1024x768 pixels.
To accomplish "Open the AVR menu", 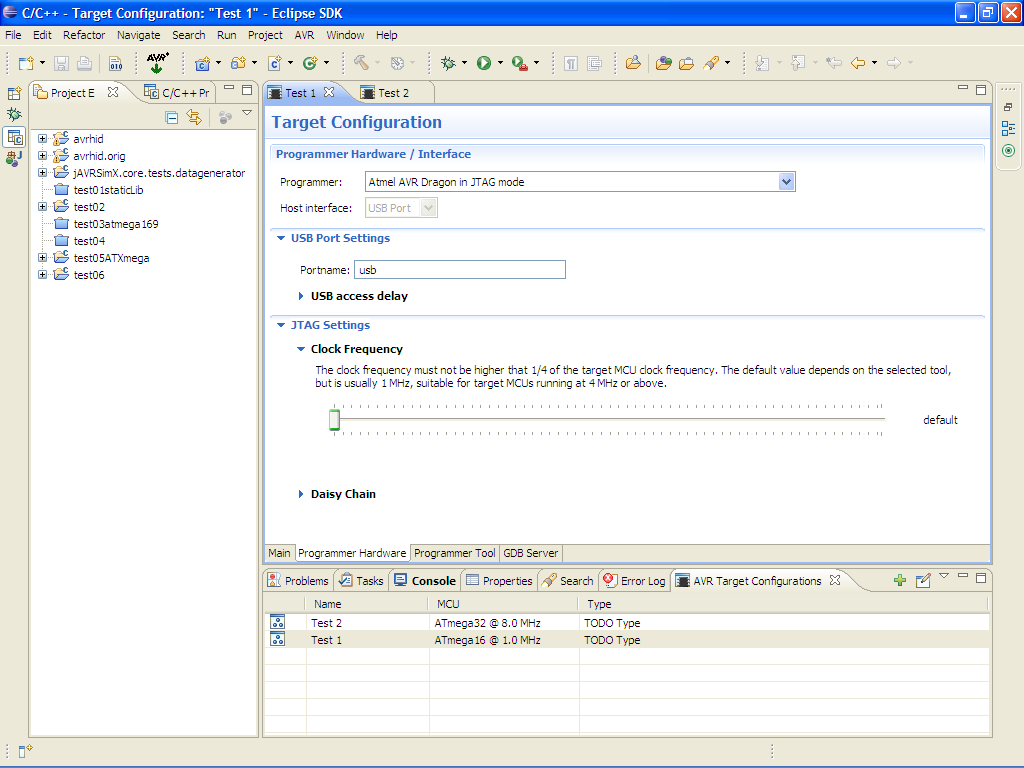I will click(304, 35).
